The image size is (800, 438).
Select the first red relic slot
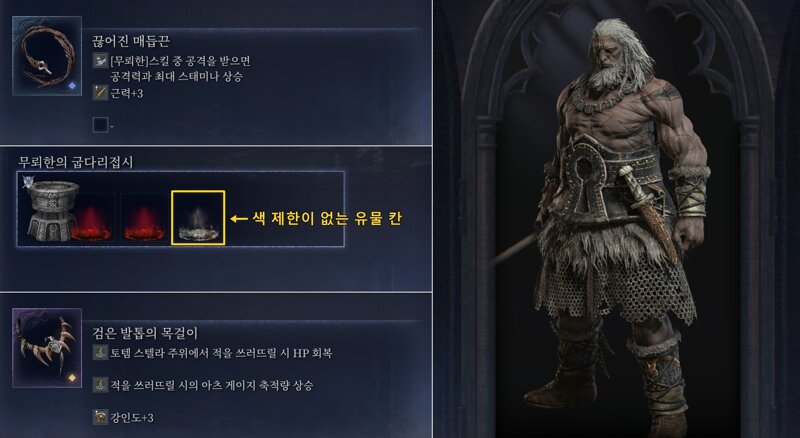coord(91,220)
